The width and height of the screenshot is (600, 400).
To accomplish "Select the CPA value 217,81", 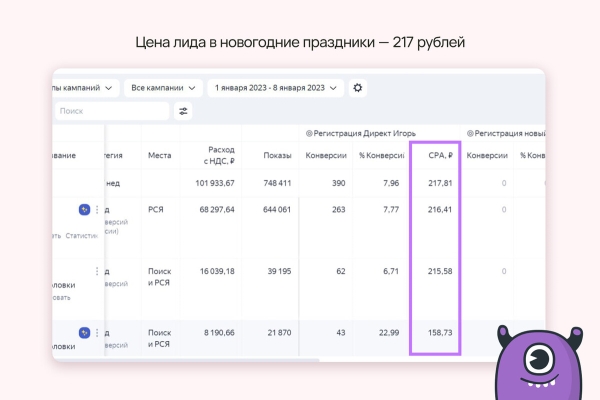I will point(440,183).
